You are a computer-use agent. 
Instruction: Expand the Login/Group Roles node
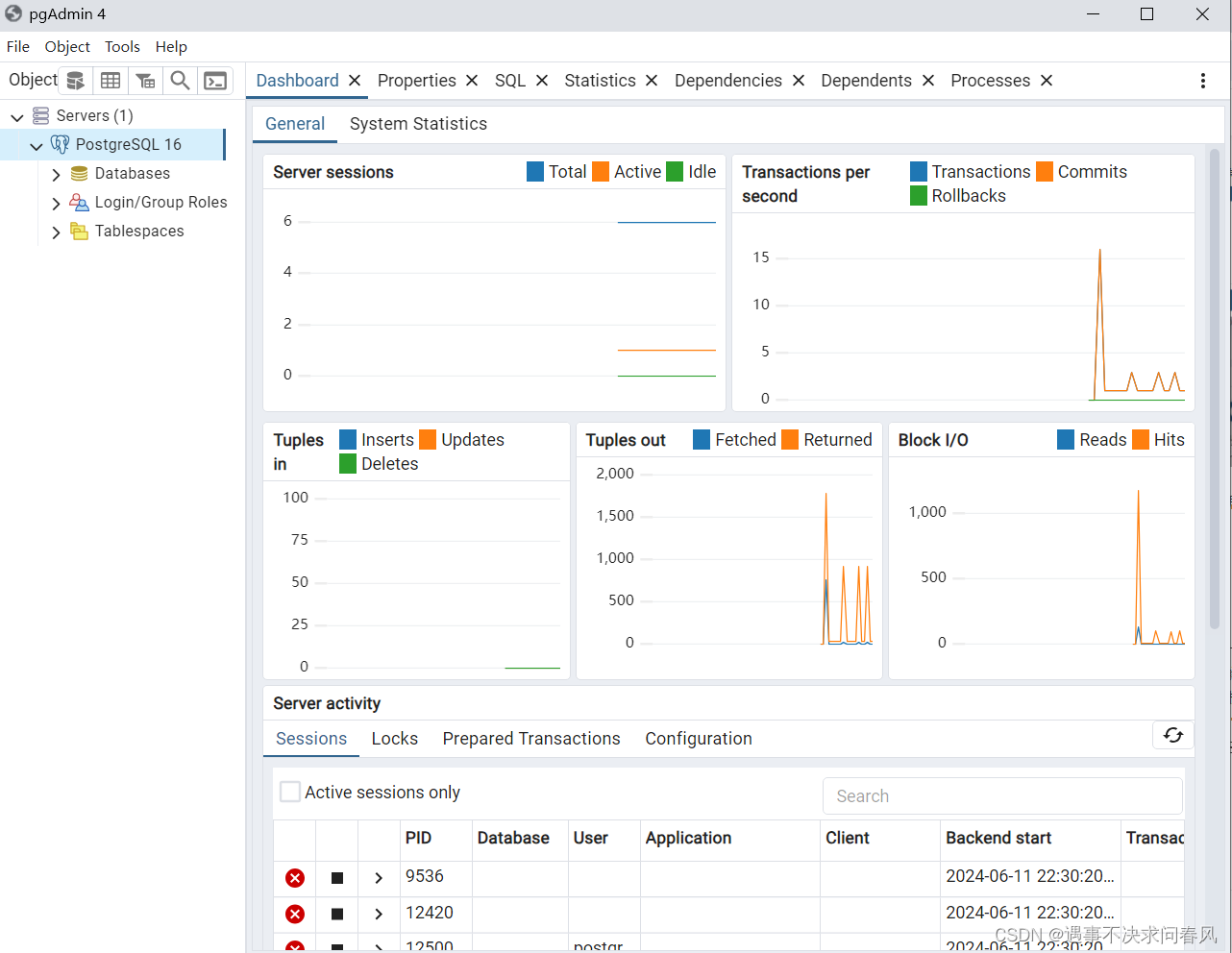click(x=56, y=204)
